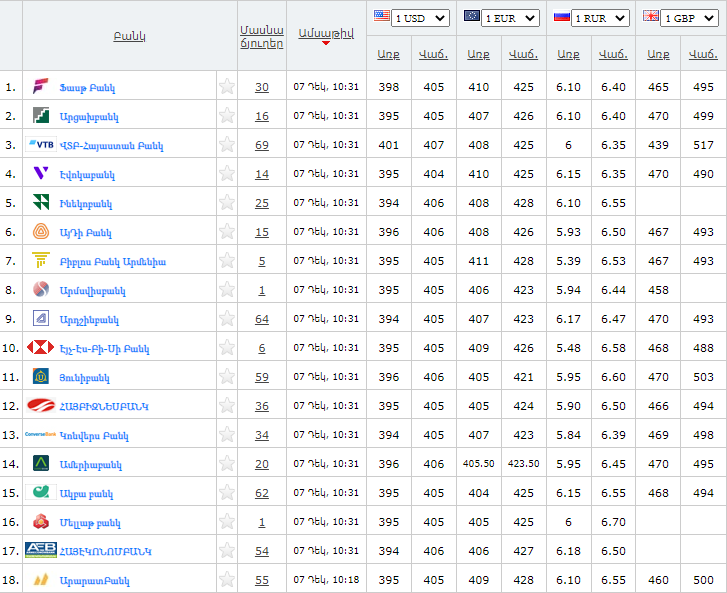Click the Evocabank purple V logo
The width and height of the screenshot is (727, 593).
[41, 174]
